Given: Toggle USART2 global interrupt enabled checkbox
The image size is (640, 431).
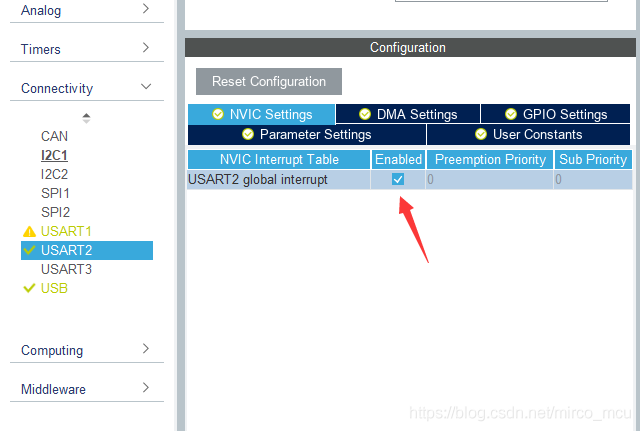Looking at the screenshot, I should pyautogui.click(x=398, y=179).
